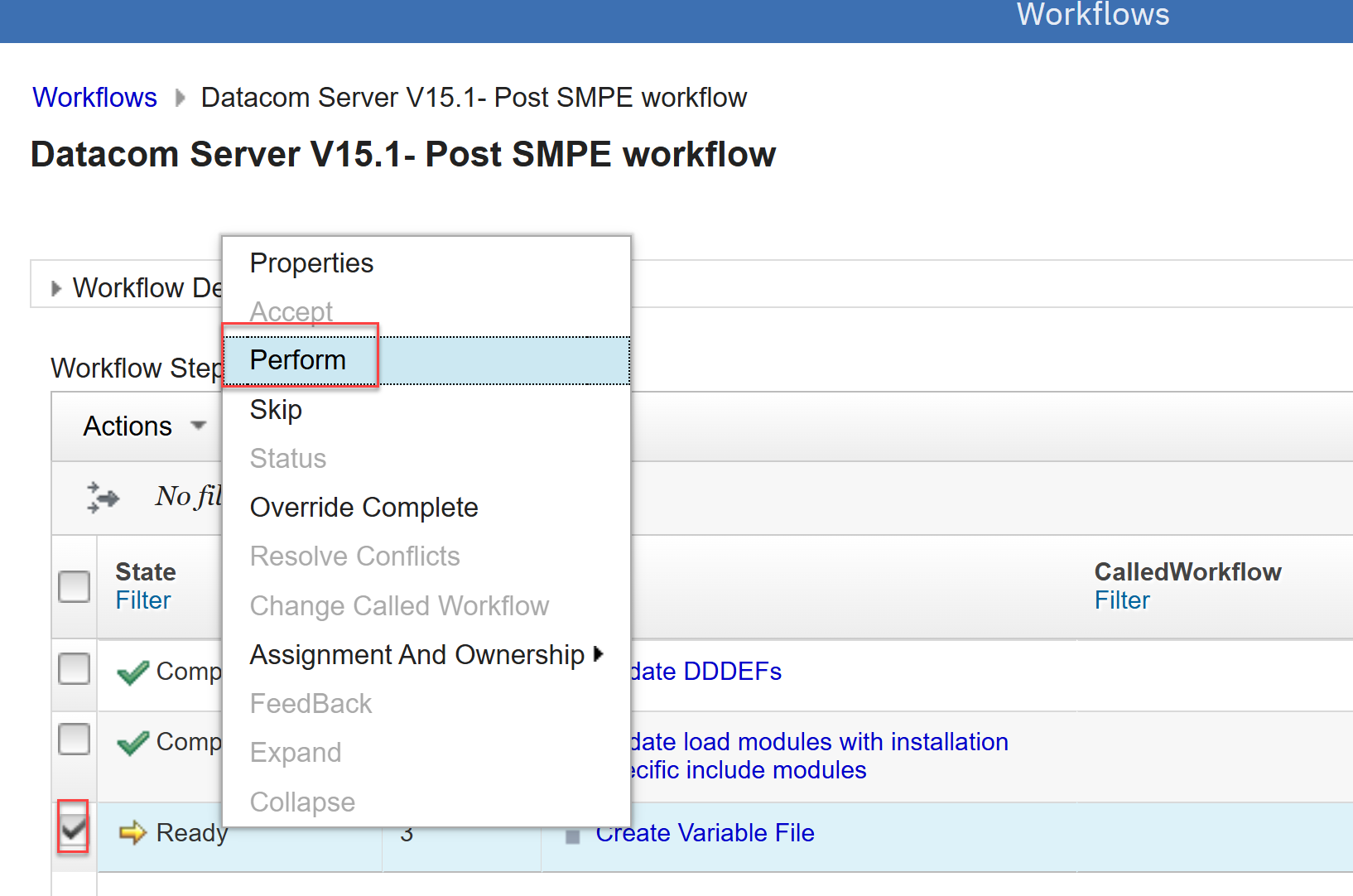Click the yellow Ready state arrow icon
The height and width of the screenshot is (896, 1353).
[132, 832]
